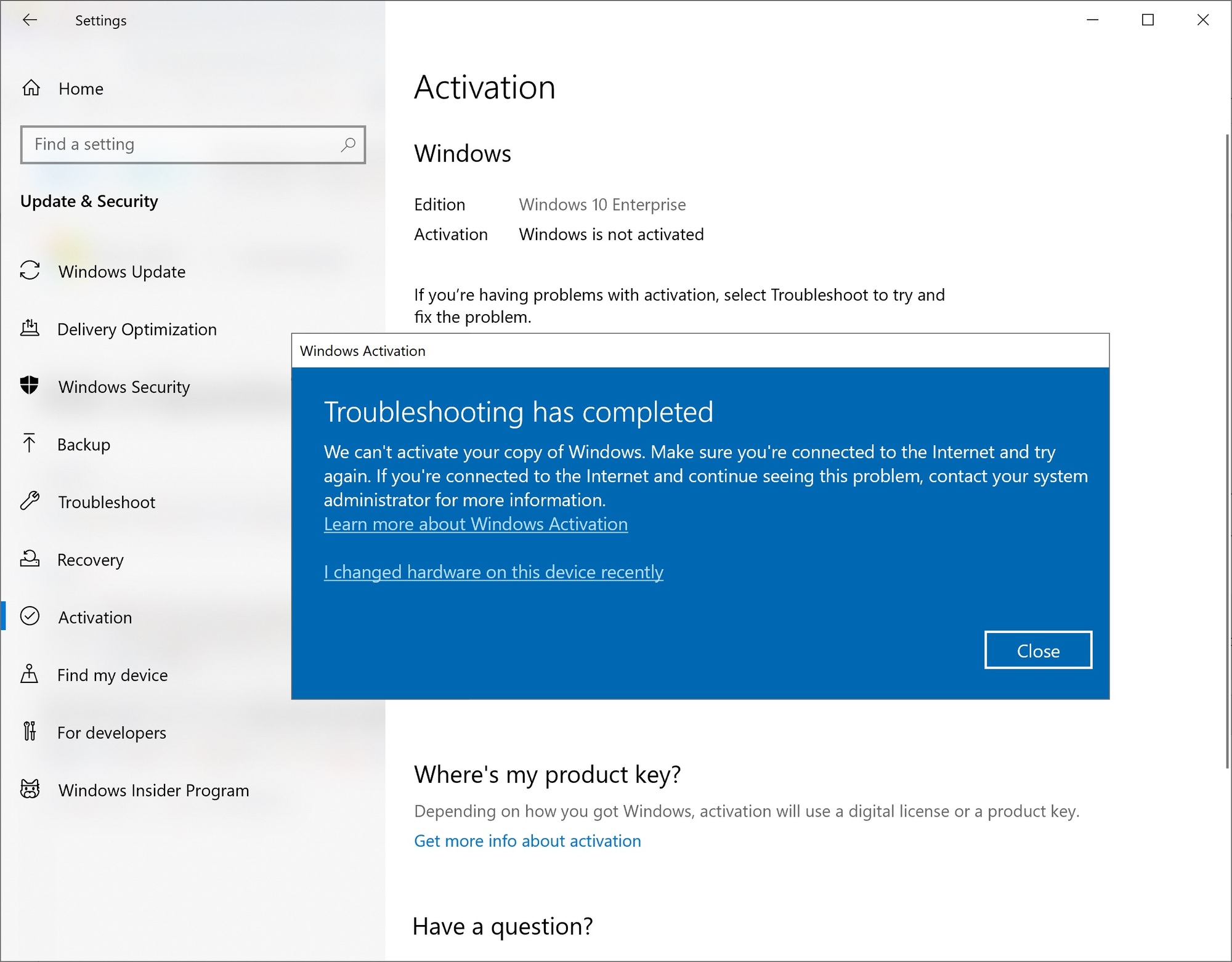Click the For developers tools icon
Image resolution: width=1232 pixels, height=962 pixels.
(29, 732)
